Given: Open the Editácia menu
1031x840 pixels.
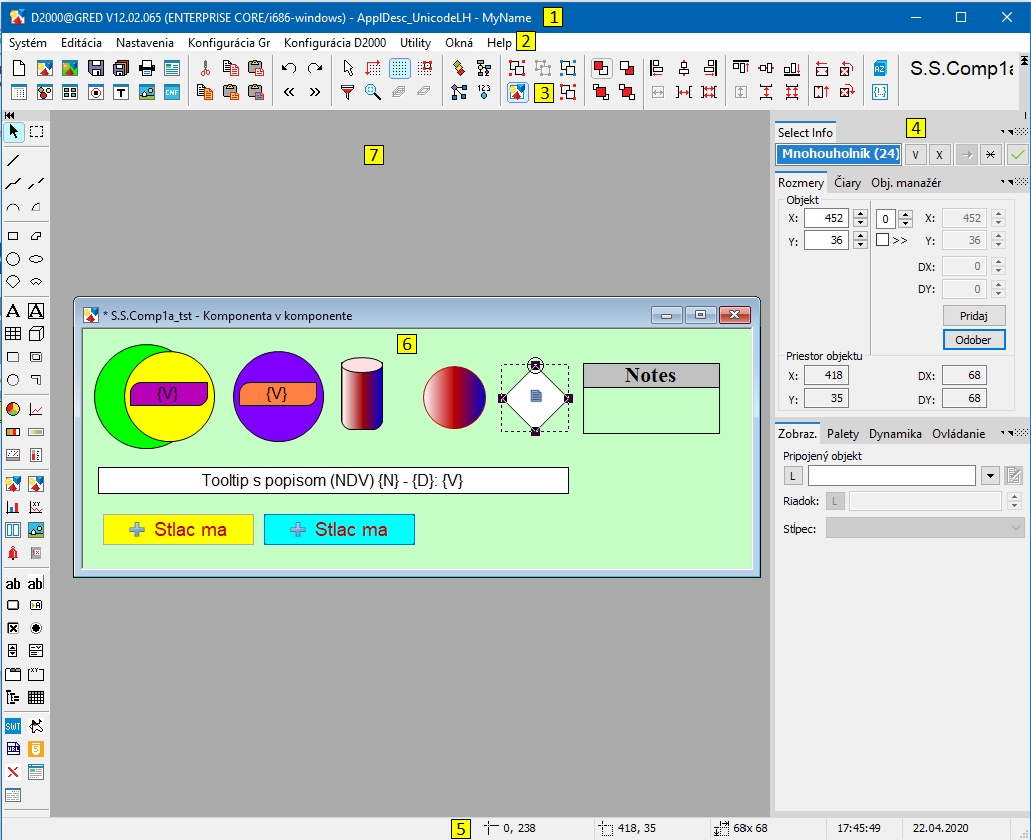Looking at the screenshot, I should (x=80, y=43).
